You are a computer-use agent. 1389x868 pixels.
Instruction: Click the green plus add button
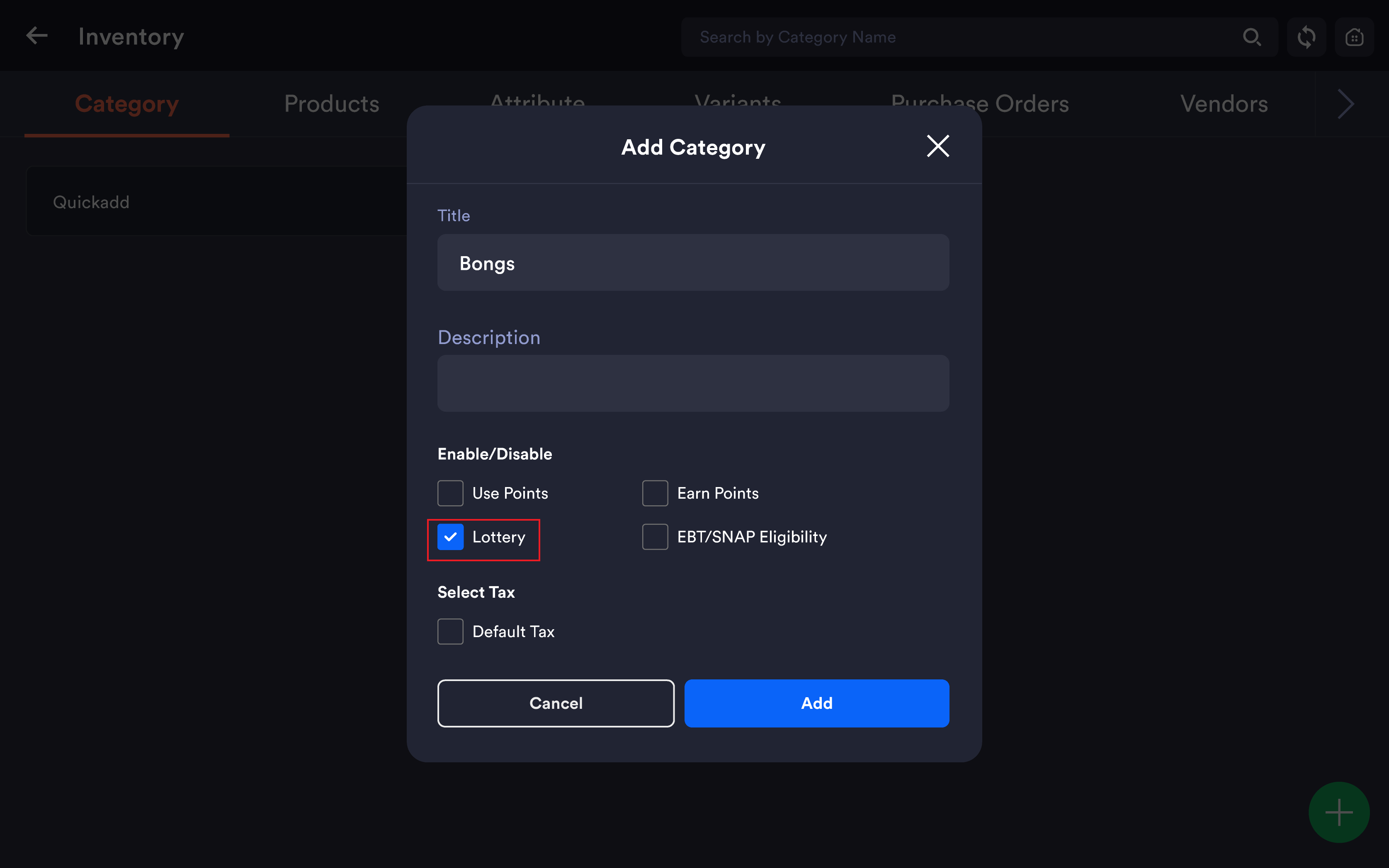(1338, 812)
